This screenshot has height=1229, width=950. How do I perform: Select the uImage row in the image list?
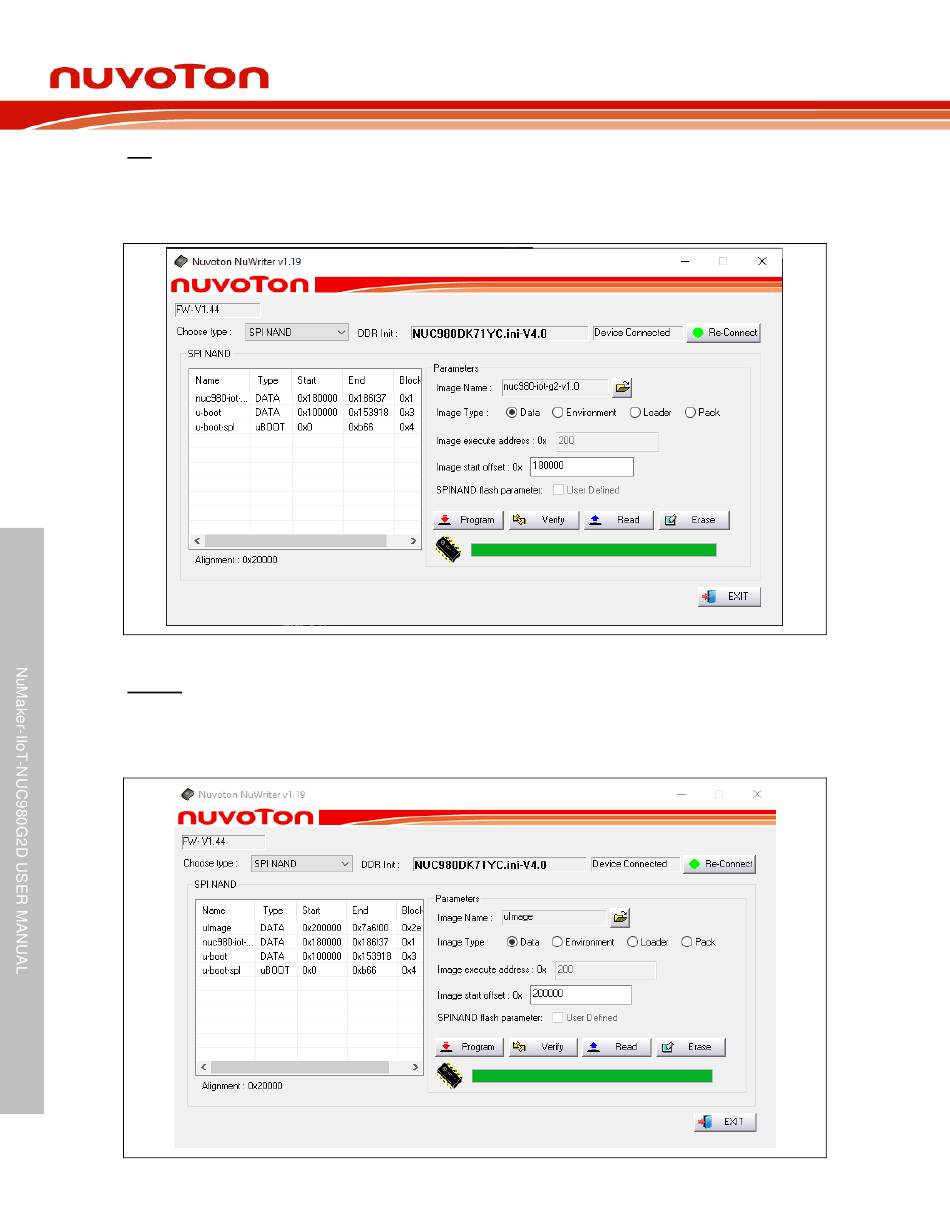click(x=310, y=927)
